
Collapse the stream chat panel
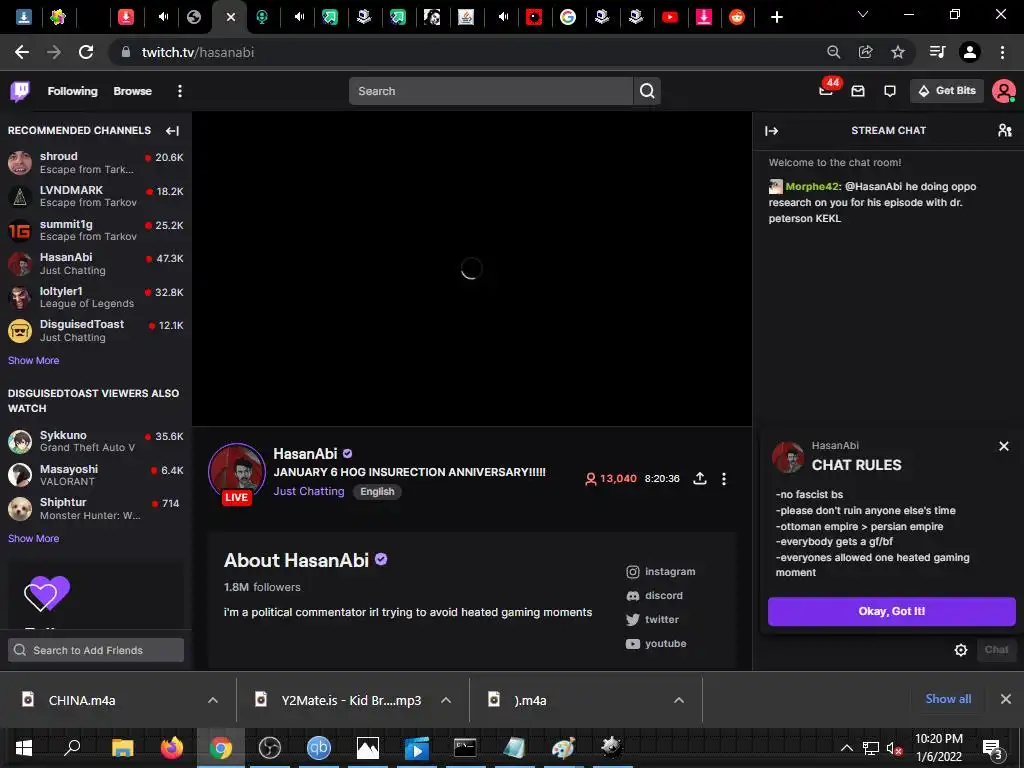click(771, 131)
